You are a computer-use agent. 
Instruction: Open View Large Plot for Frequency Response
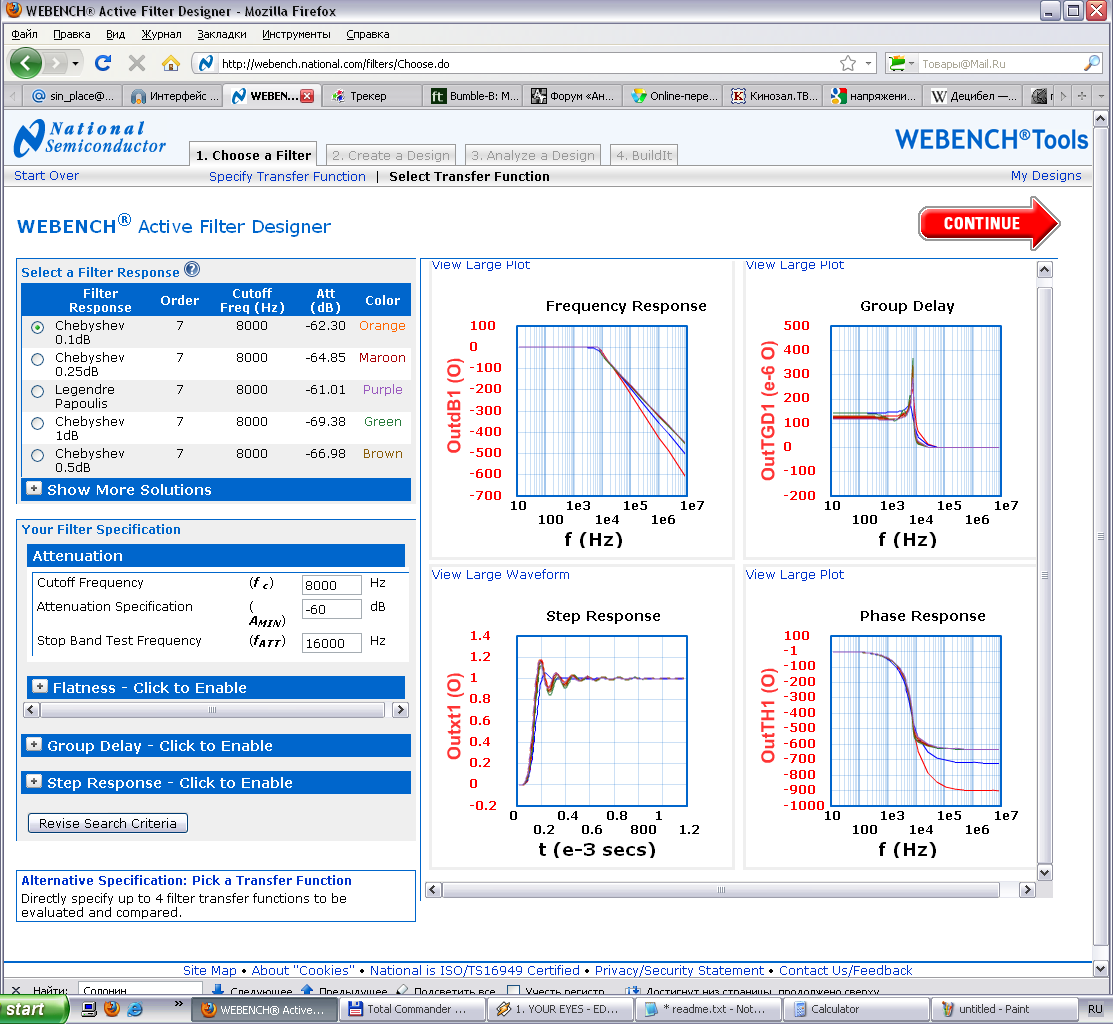481,265
